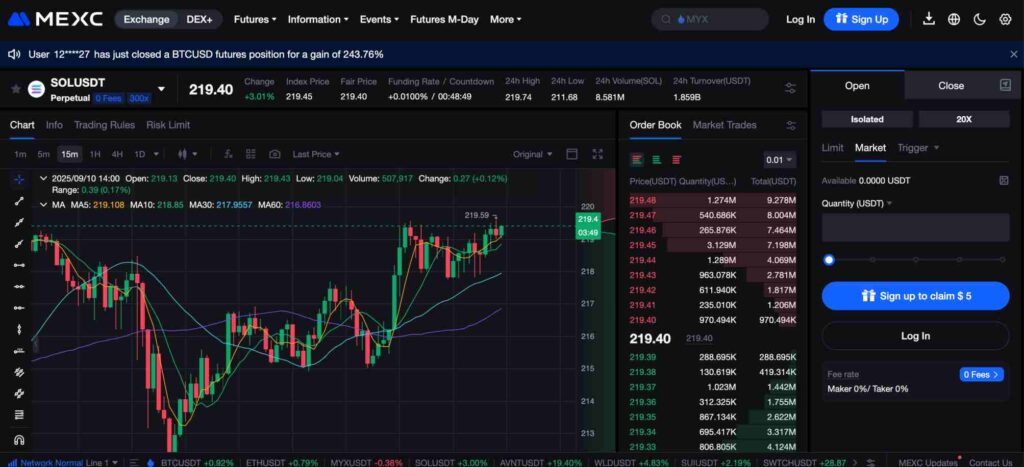The image size is (1024, 467).
Task: Click the MYX search box
Action: 710,19
